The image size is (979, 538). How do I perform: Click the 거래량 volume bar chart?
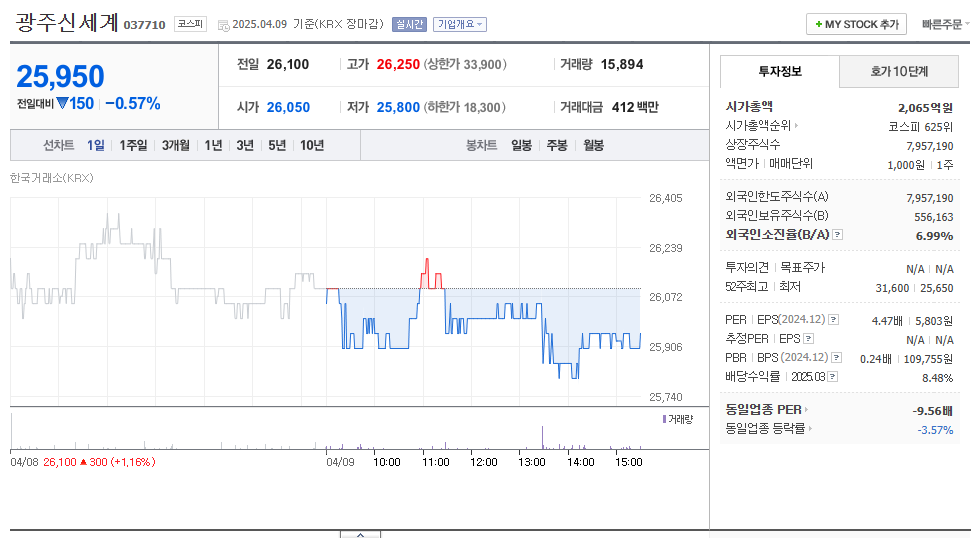[326, 431]
